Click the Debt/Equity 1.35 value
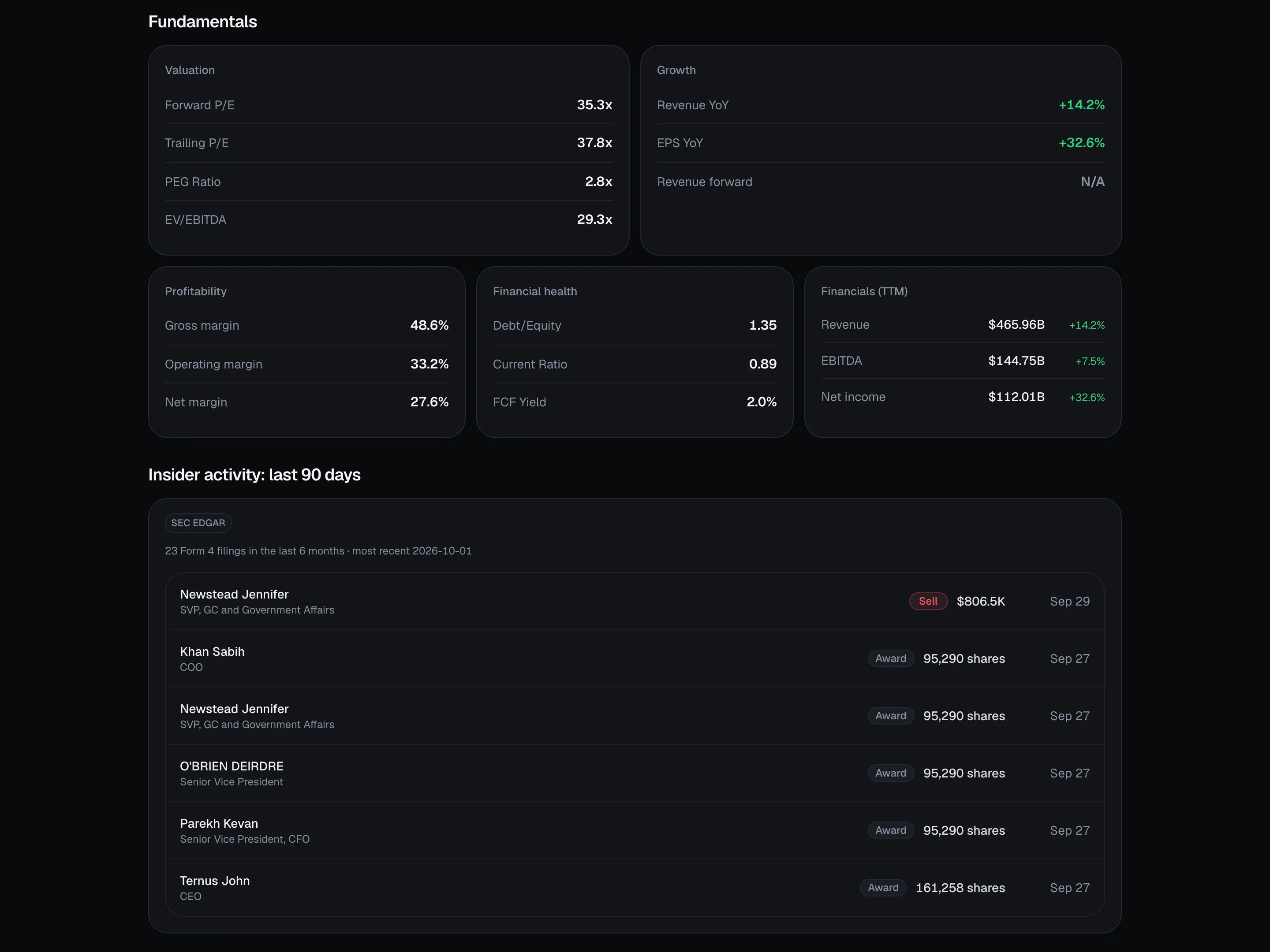 pyautogui.click(x=762, y=325)
